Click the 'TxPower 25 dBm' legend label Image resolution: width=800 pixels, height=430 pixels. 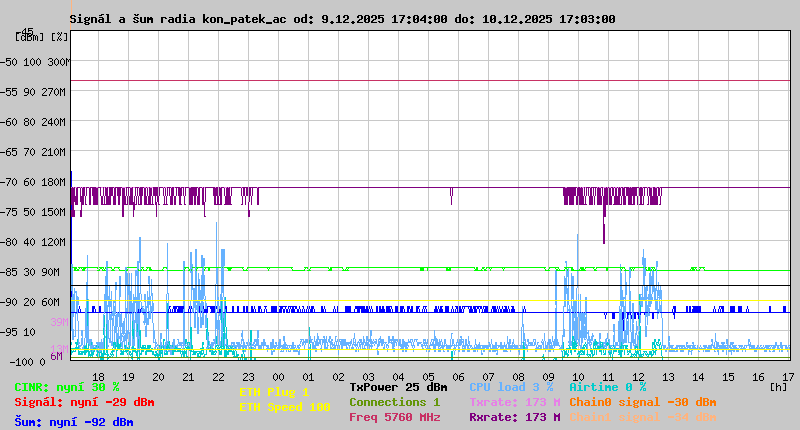[398, 387]
